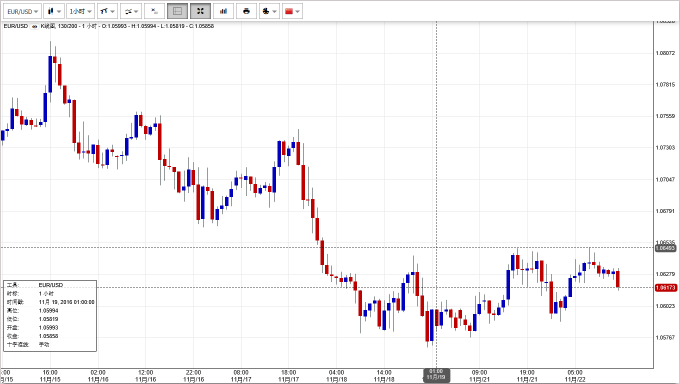Open the indicators dropdown
Screen dimensions: 680x384
[x=131, y=11]
